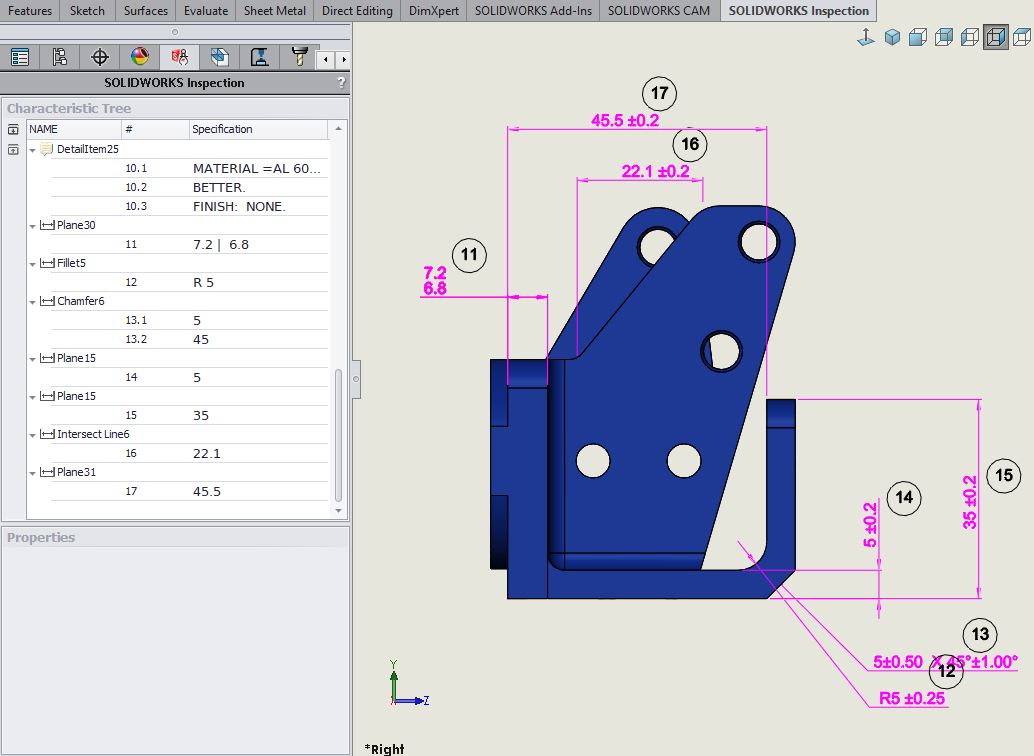The height and width of the screenshot is (756, 1034).
Task: Open the ConfigurationManager tab icon
Action: 60,57
